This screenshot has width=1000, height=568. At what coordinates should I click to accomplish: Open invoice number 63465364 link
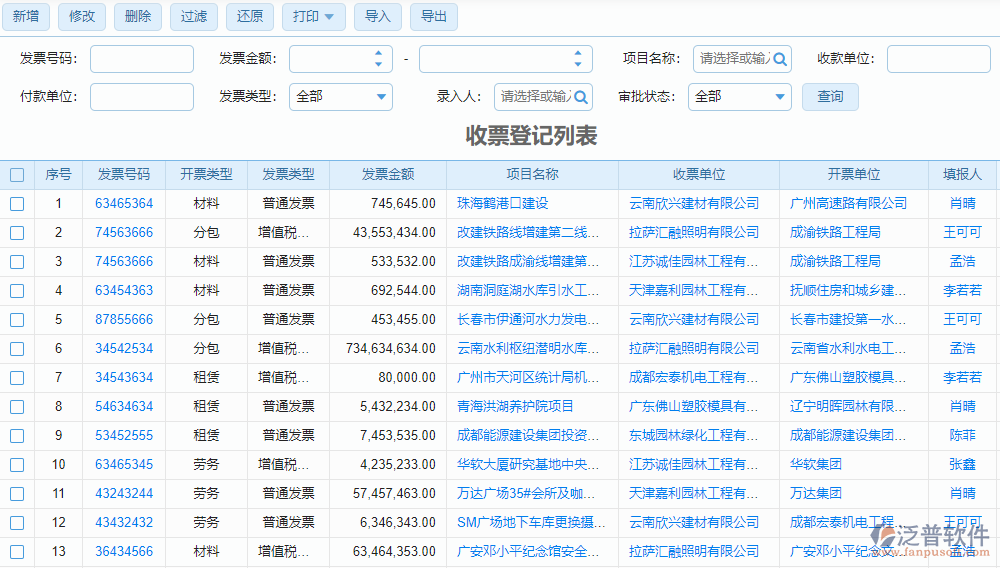[x=124, y=204]
